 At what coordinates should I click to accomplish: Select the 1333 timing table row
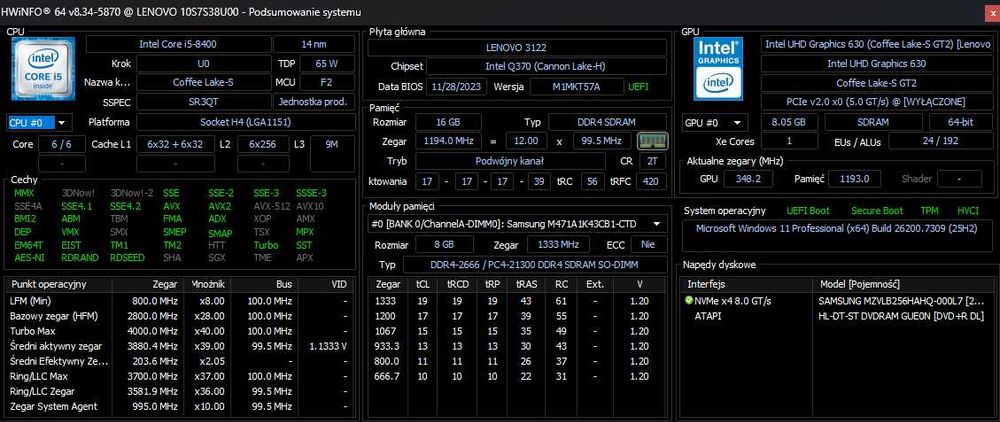517,301
